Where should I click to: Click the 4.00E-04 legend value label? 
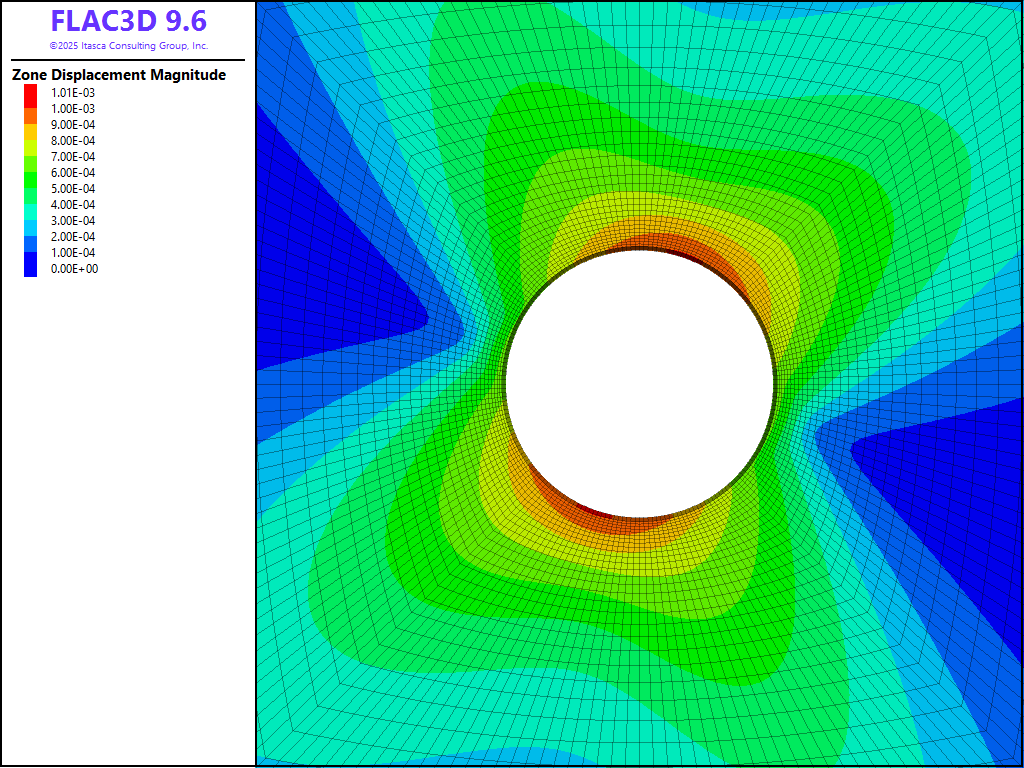click(74, 205)
